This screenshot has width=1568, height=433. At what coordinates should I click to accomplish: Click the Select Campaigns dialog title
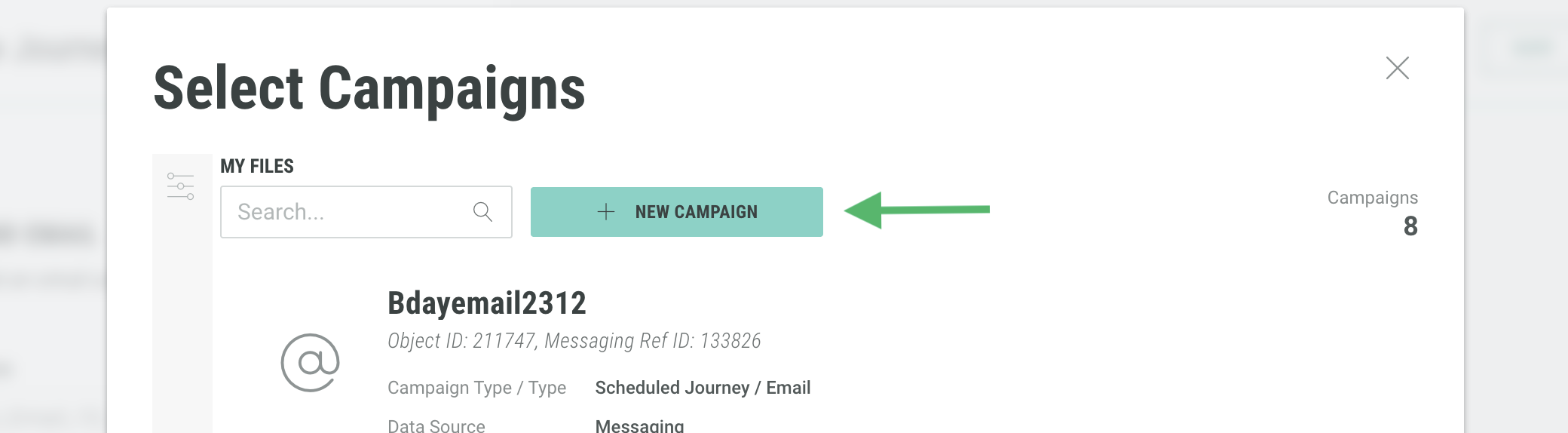(x=369, y=88)
